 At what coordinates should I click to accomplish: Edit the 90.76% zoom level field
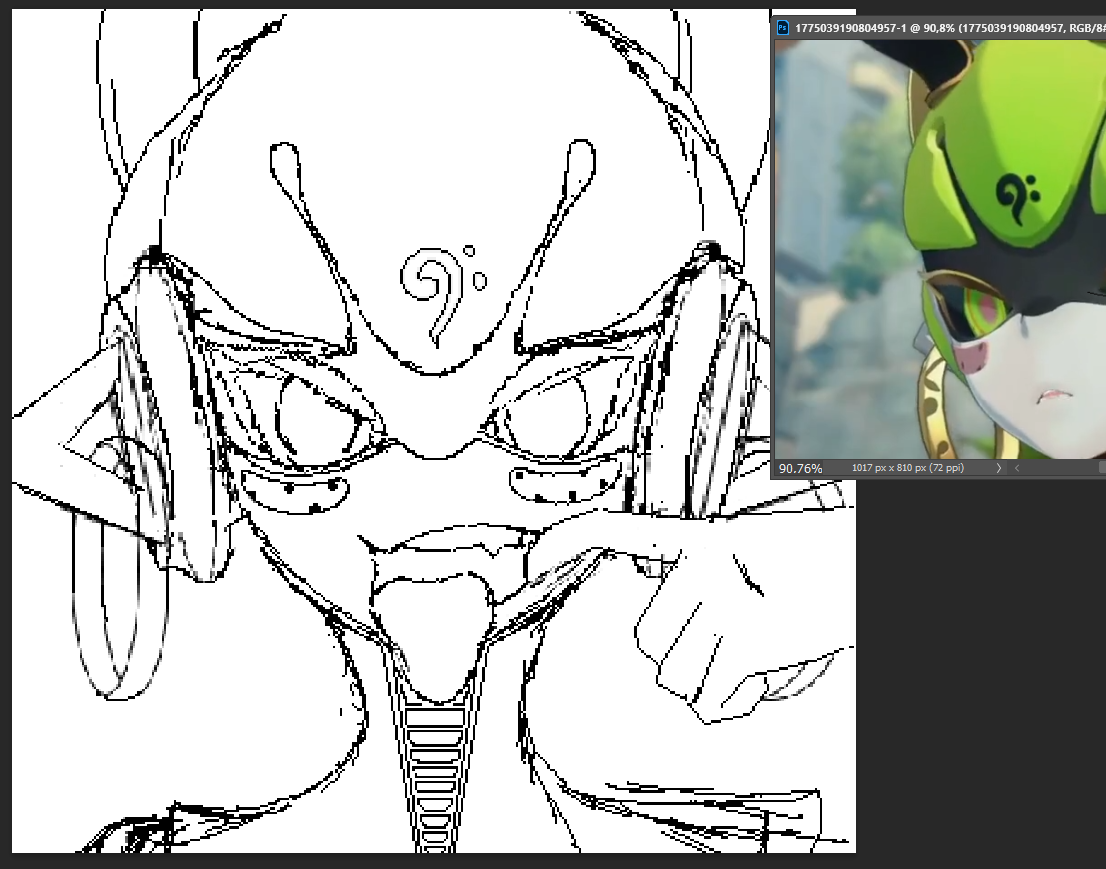[801, 468]
